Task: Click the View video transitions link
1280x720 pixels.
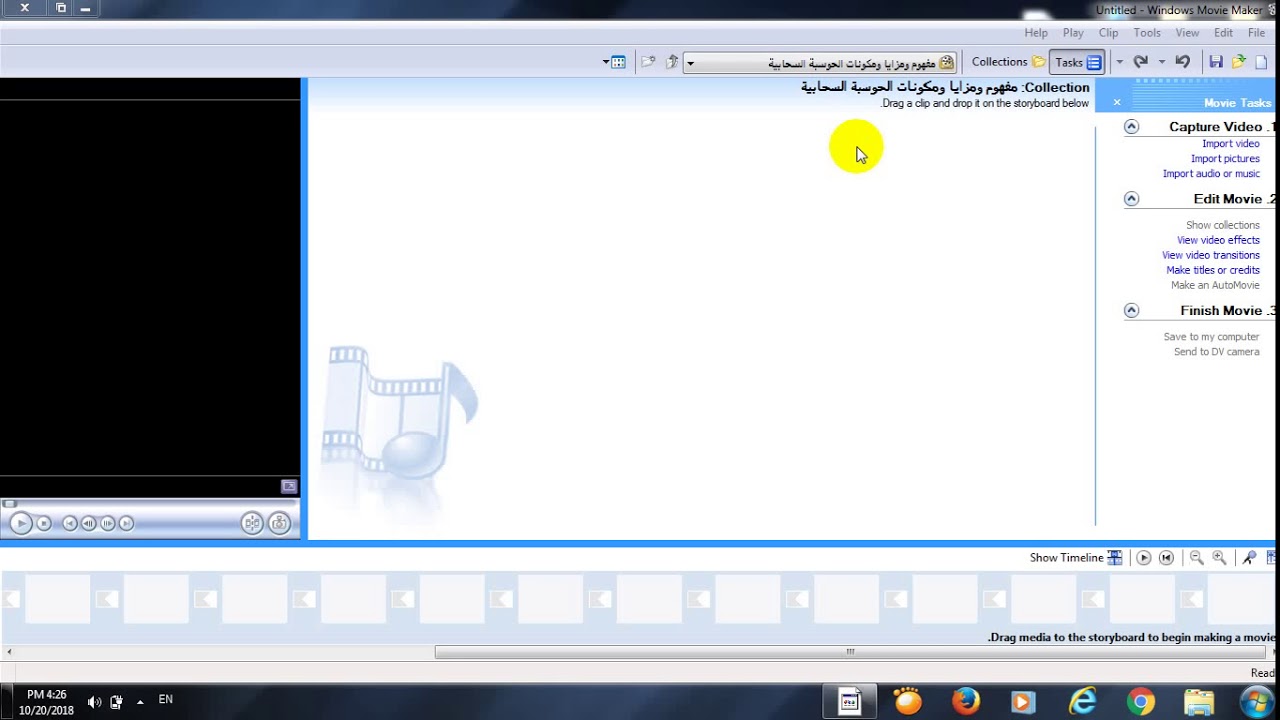Action: point(1210,255)
